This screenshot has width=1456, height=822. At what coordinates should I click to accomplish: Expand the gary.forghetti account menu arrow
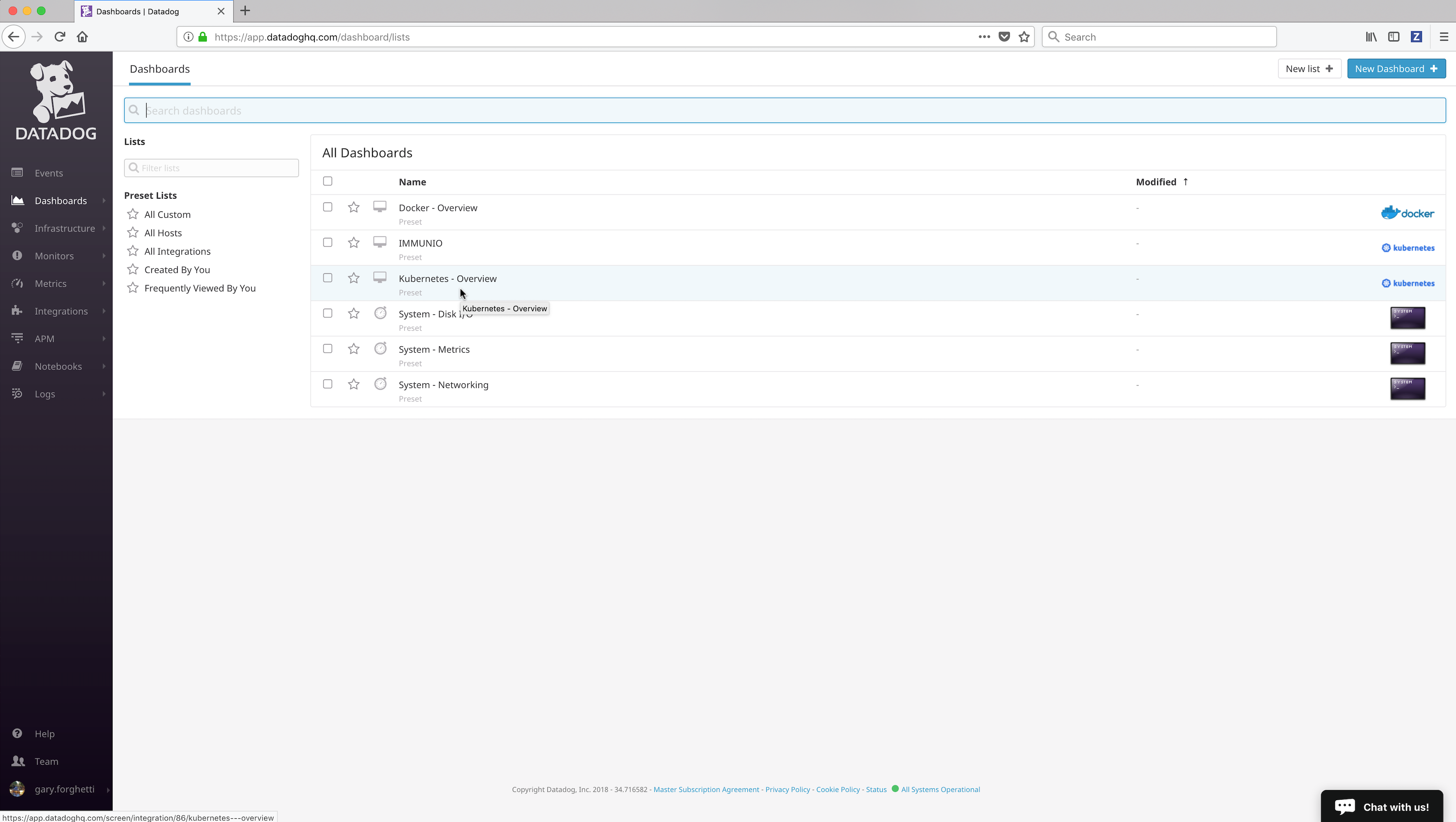click(107, 790)
